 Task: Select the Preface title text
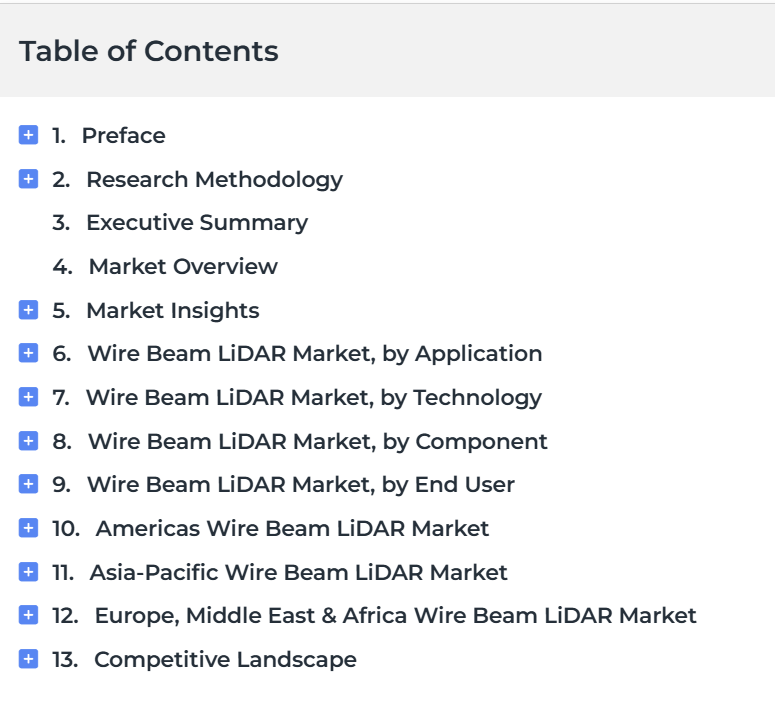pyautogui.click(x=124, y=135)
